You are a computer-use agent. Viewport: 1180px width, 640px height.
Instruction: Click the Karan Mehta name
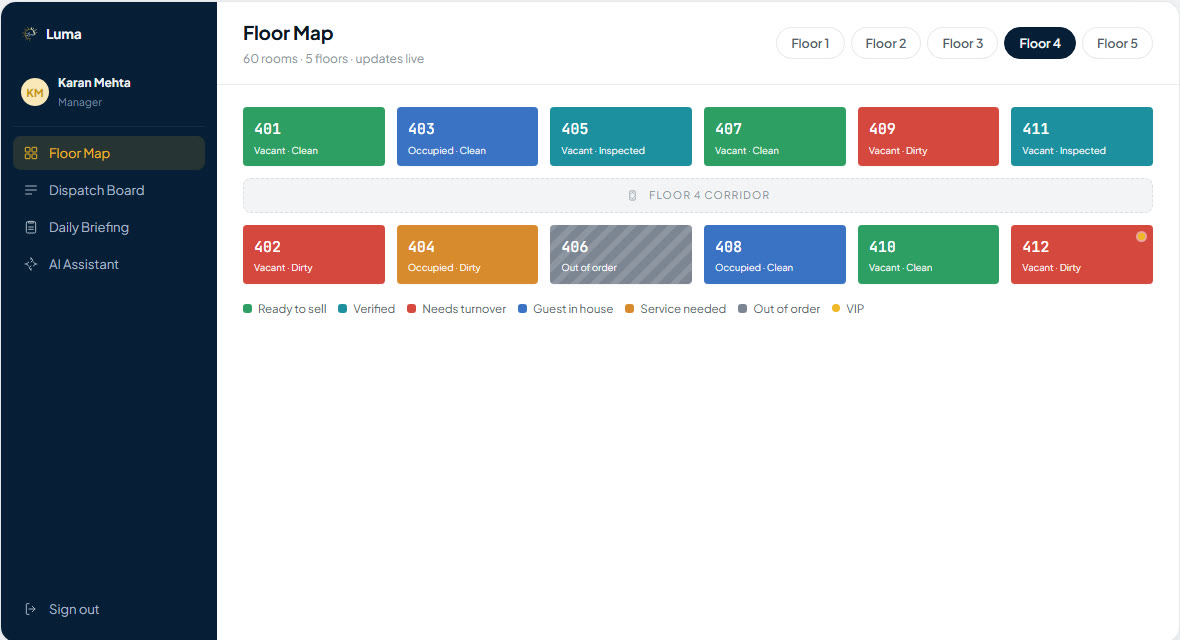point(94,83)
